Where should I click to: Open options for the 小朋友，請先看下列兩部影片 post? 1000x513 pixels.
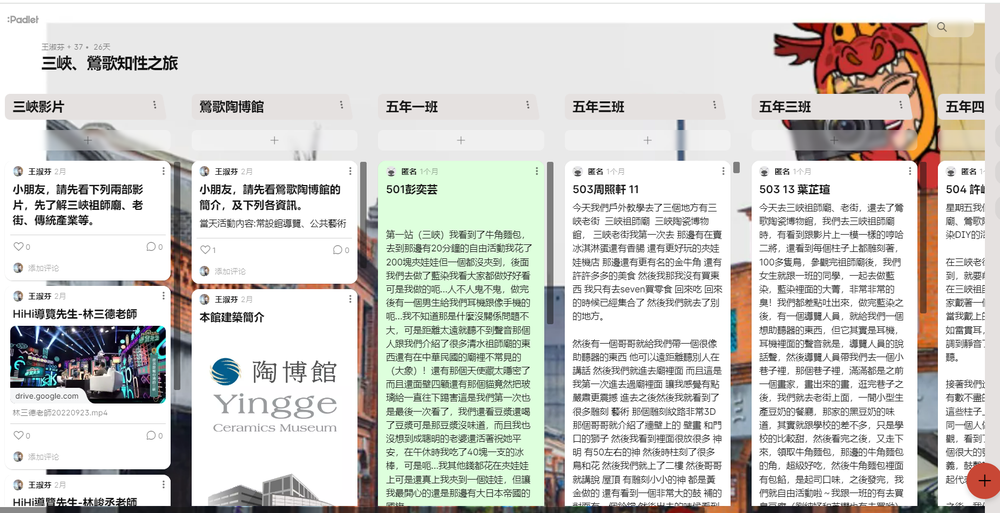coord(163,171)
